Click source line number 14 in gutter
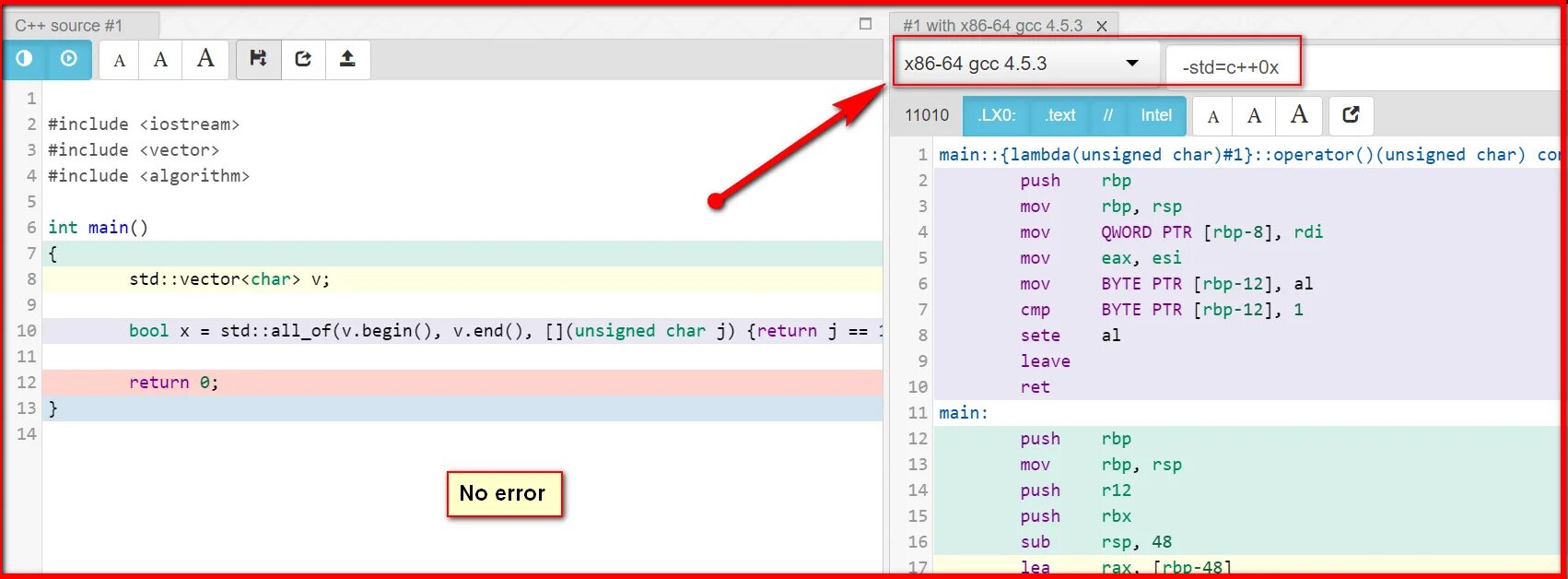This screenshot has width=1568, height=579. point(26,433)
